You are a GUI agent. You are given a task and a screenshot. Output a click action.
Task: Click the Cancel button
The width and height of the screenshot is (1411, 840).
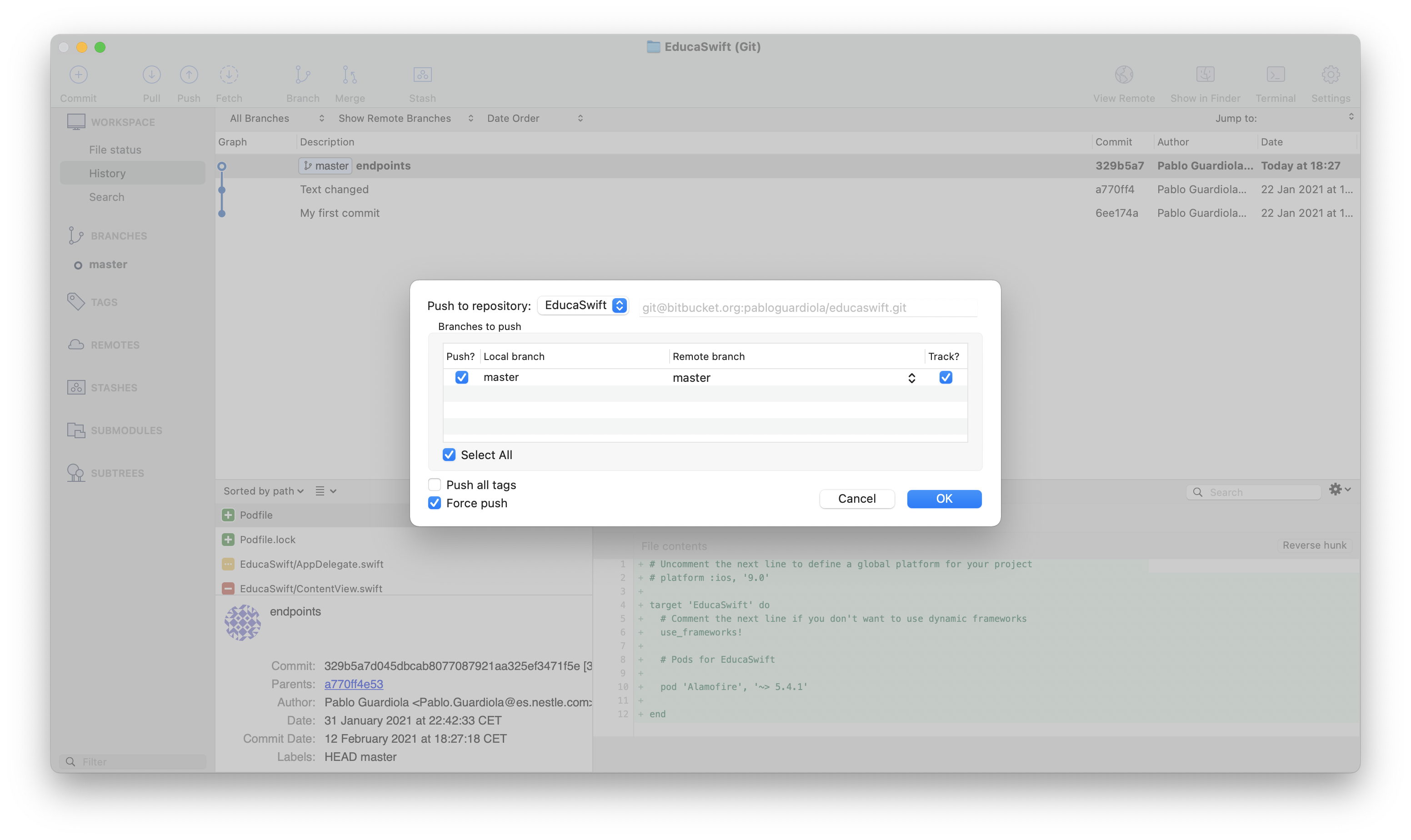(857, 499)
